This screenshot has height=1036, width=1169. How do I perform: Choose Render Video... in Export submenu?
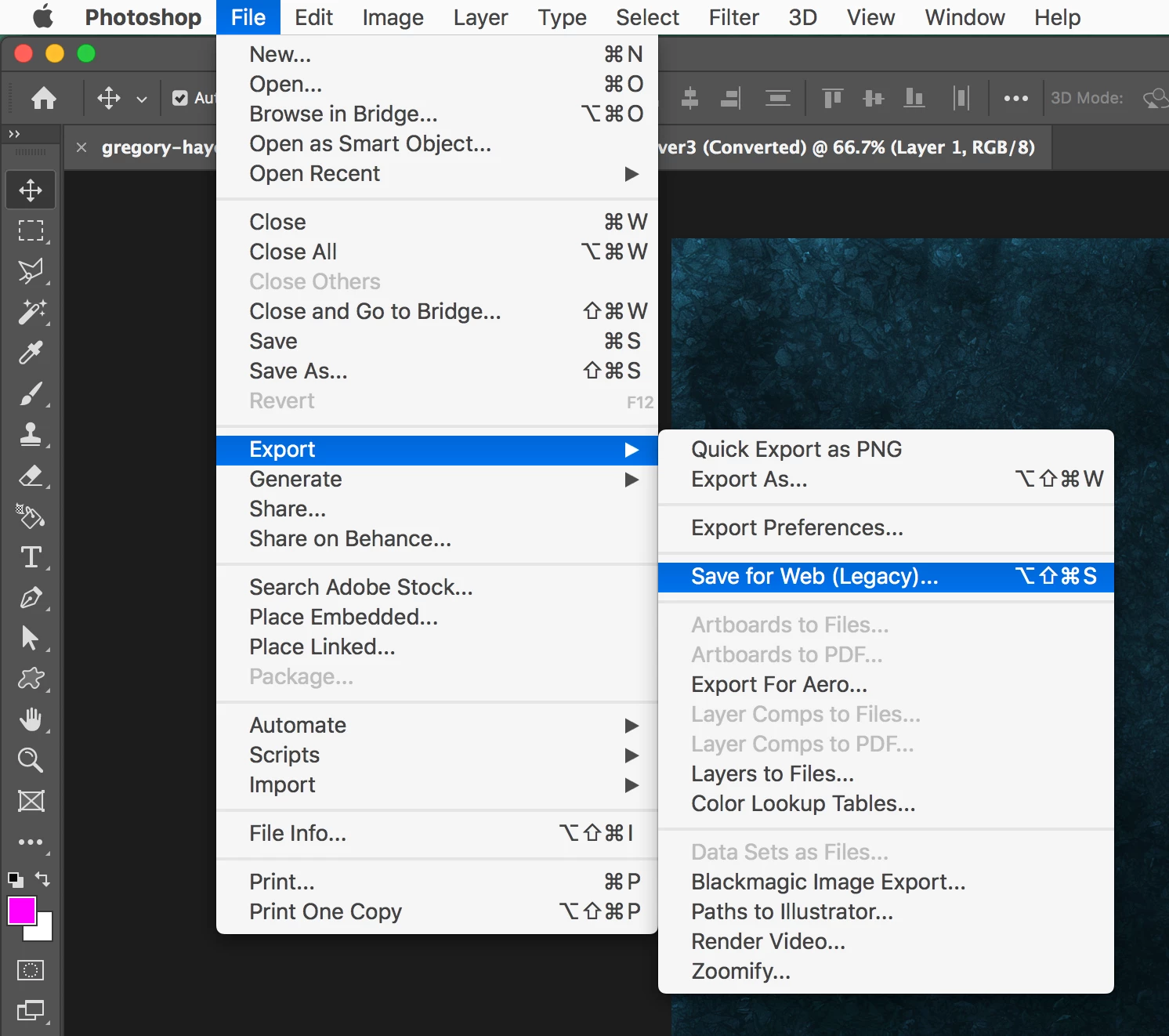point(886,942)
